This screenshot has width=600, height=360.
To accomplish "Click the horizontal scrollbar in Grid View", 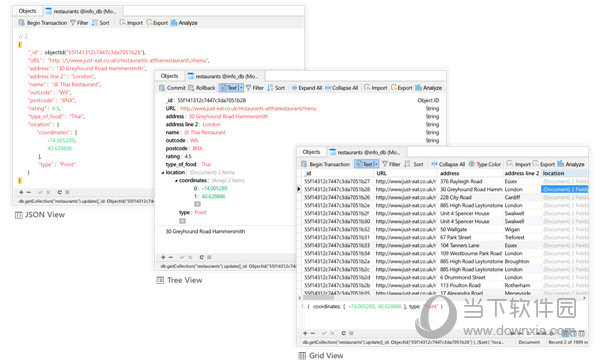I will click(x=318, y=297).
